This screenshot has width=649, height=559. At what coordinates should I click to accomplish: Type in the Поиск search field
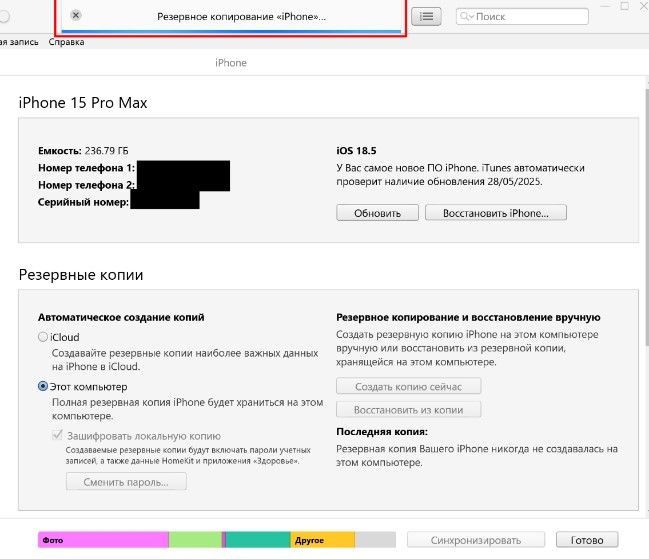click(x=510, y=17)
